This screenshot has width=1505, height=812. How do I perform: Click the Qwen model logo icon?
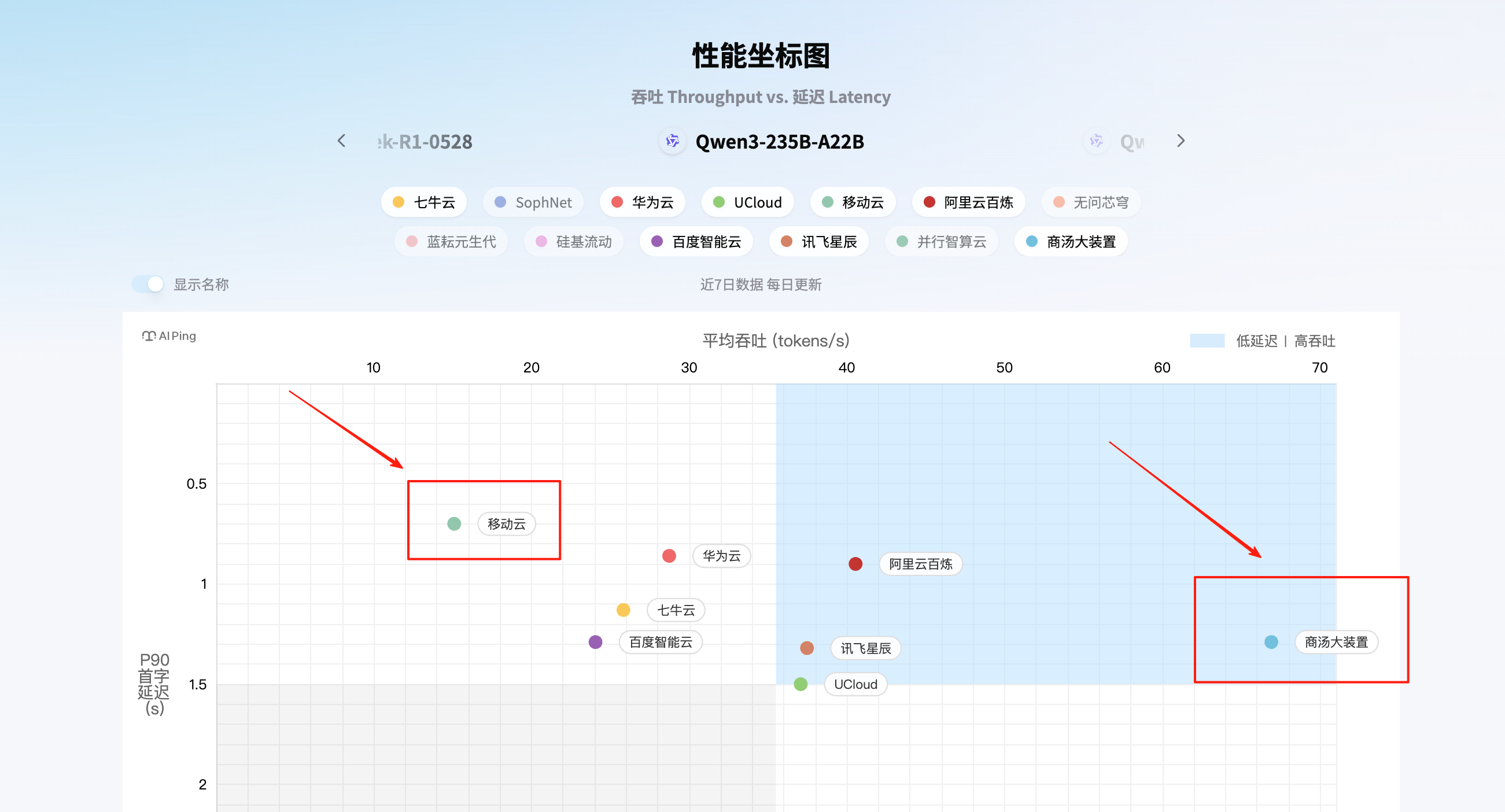coord(673,141)
